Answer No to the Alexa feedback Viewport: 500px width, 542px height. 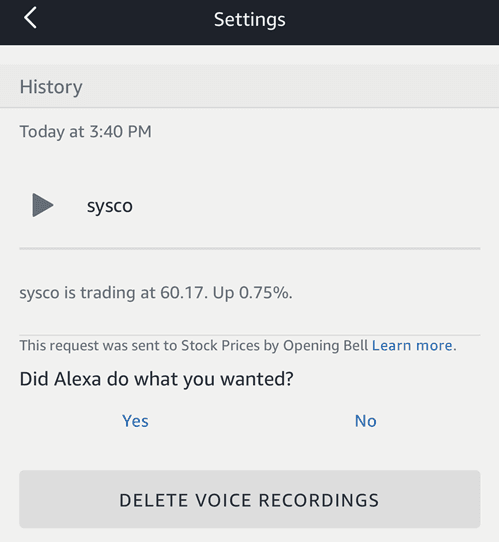point(365,421)
